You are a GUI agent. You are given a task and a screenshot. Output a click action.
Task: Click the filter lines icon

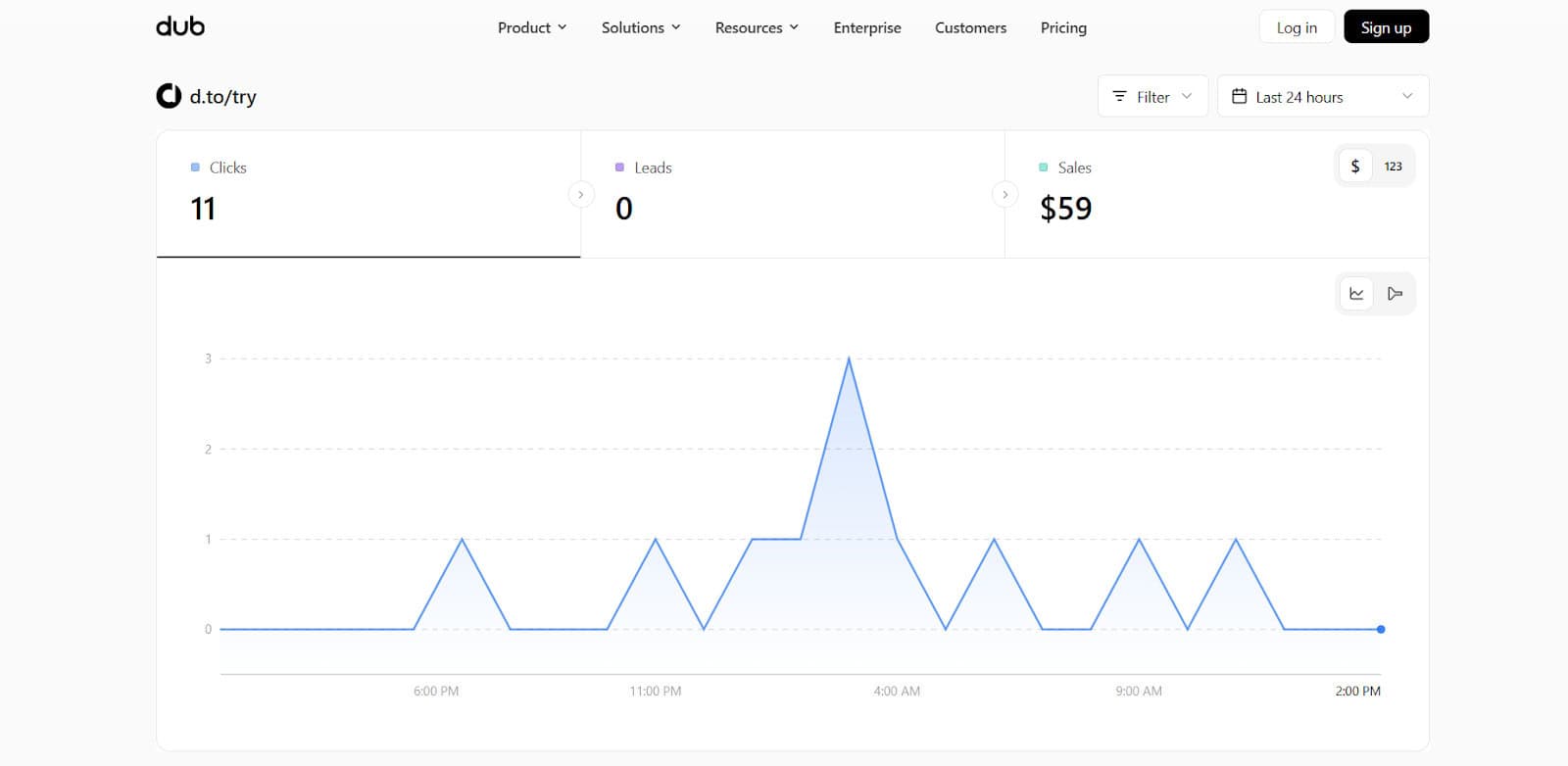1119,96
